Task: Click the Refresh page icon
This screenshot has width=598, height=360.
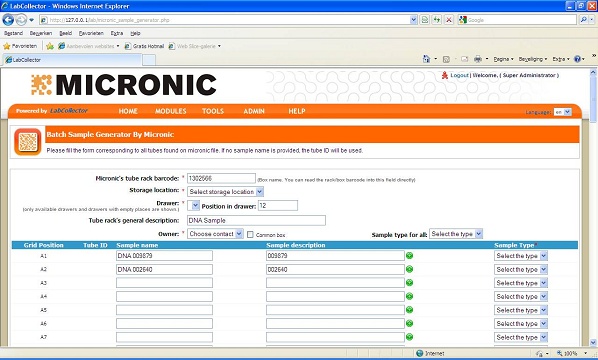Action: (437, 20)
